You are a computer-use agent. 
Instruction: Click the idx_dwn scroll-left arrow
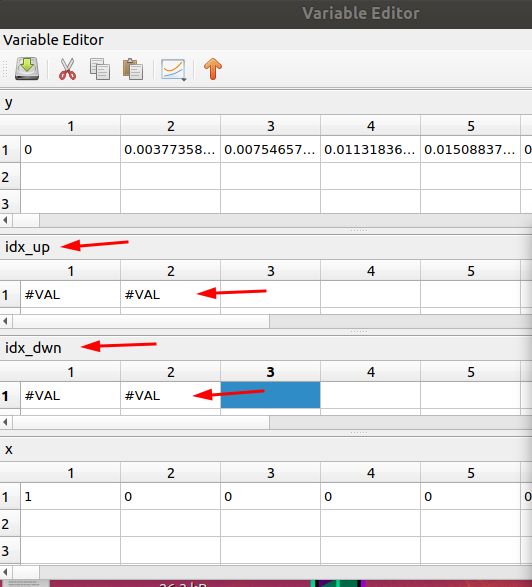click(x=6, y=422)
